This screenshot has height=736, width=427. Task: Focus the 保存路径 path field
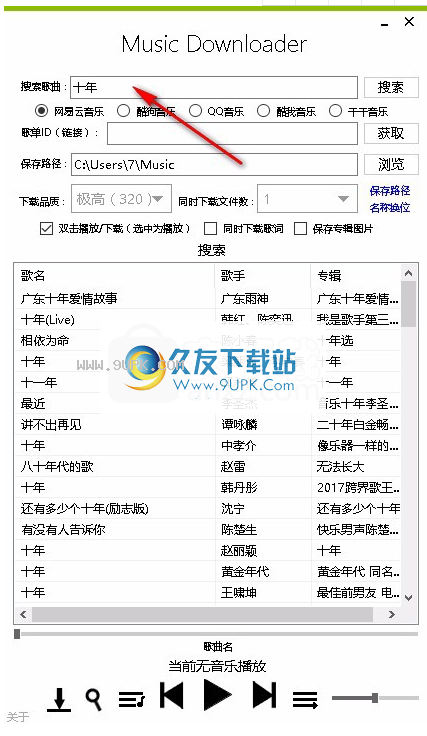pyautogui.click(x=214, y=164)
